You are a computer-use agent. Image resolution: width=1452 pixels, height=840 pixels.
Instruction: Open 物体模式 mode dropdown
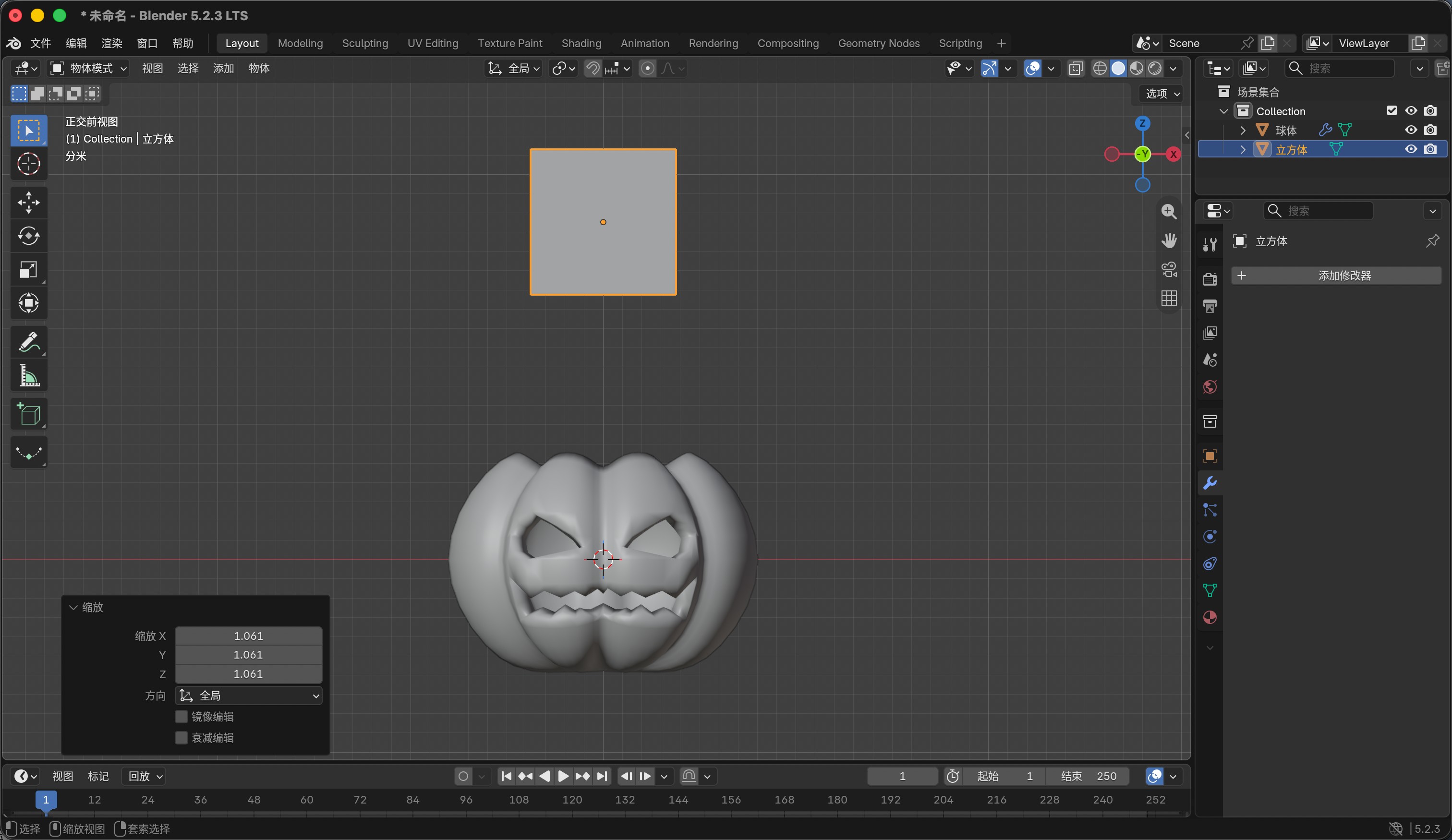pos(89,69)
